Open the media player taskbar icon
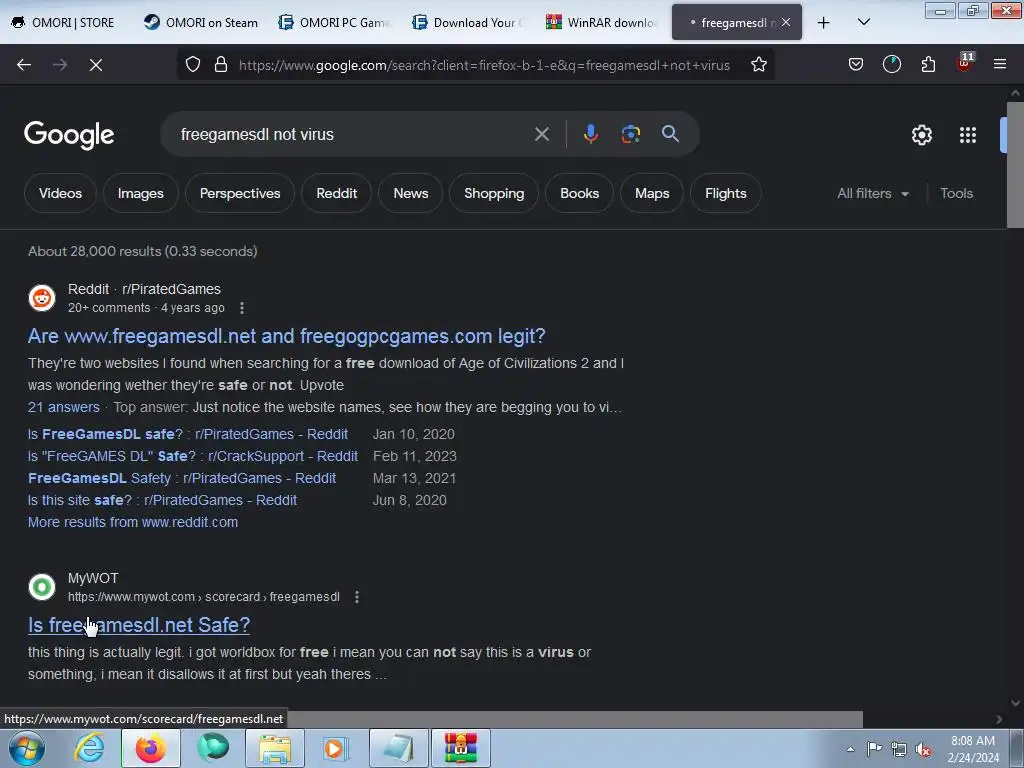1024x768 pixels. [337, 748]
